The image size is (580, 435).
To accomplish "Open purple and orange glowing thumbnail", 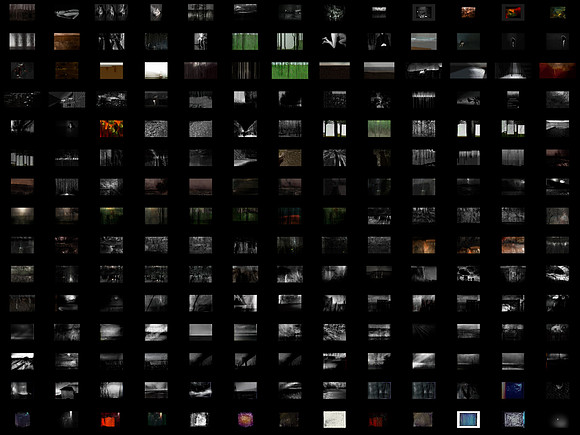I will 245,419.
